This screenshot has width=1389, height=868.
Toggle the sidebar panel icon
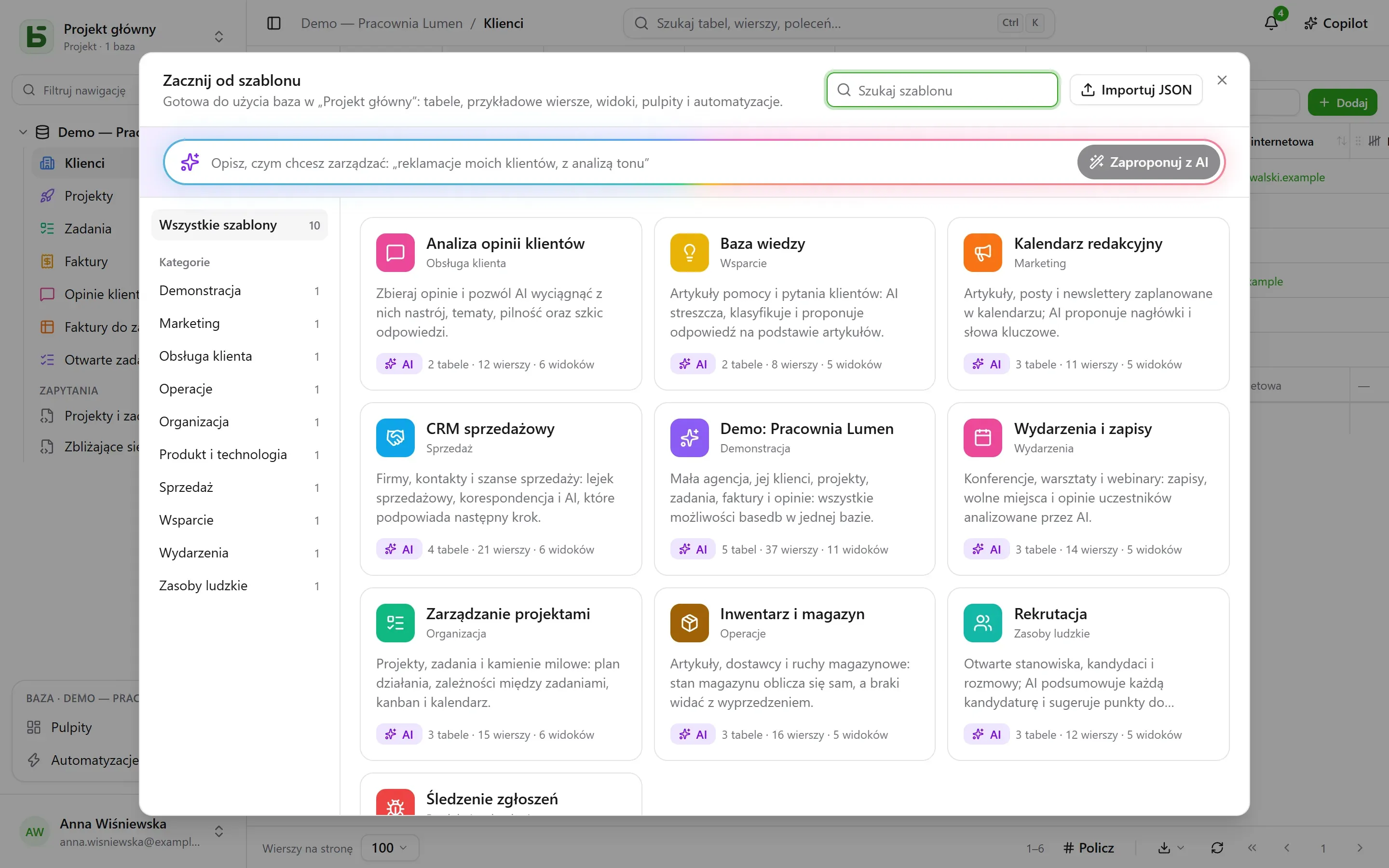[274, 23]
